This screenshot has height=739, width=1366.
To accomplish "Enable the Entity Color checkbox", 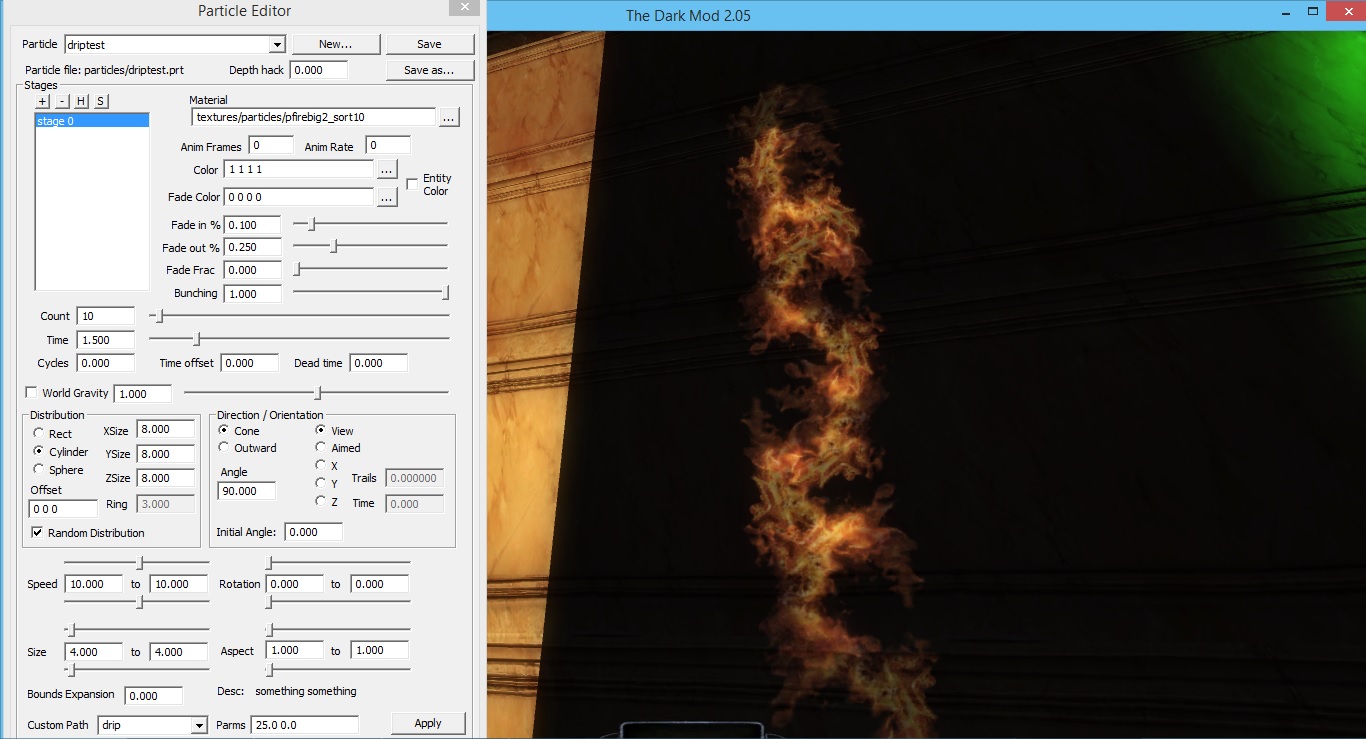I will [412, 184].
